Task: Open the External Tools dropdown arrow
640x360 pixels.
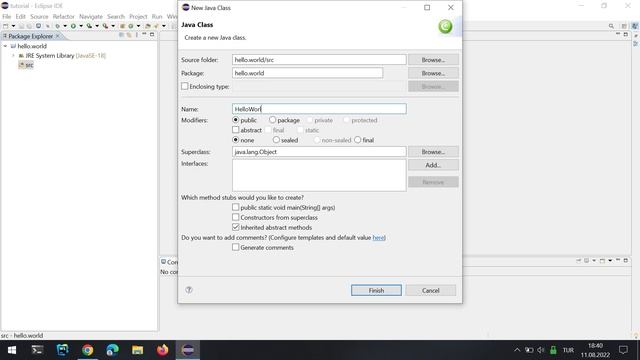Action: pos(113,26)
